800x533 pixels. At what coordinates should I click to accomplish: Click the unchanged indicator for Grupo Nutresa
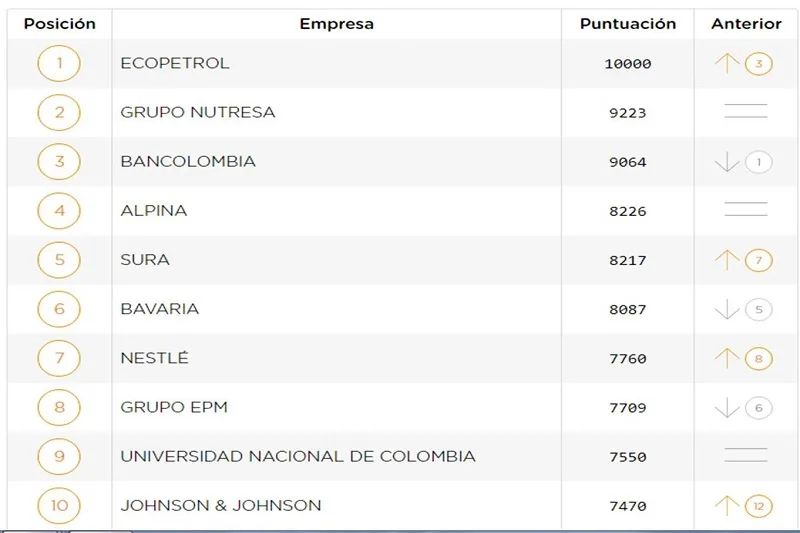tap(746, 112)
